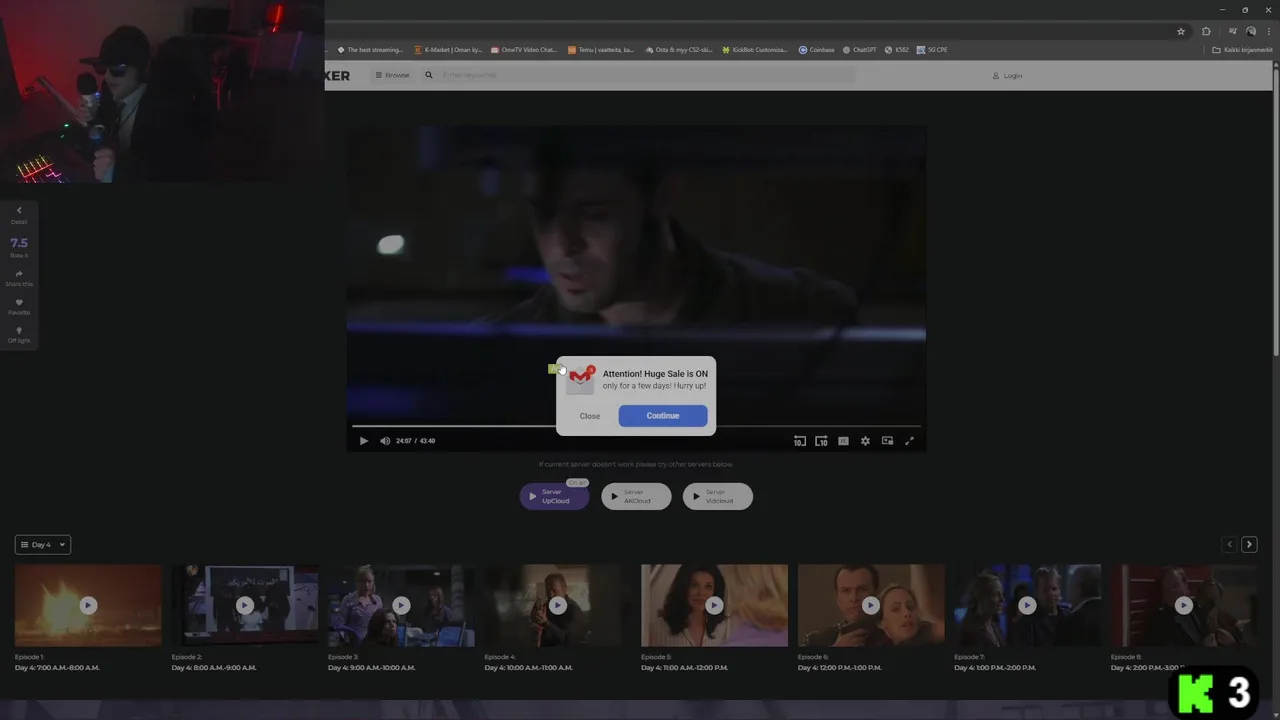Screen dimensions: 1280x720
Task: Play Episode 7 thumbnail Day 4: 1:00 P.M.-2:00 P.M.
Action: pos(1027,605)
